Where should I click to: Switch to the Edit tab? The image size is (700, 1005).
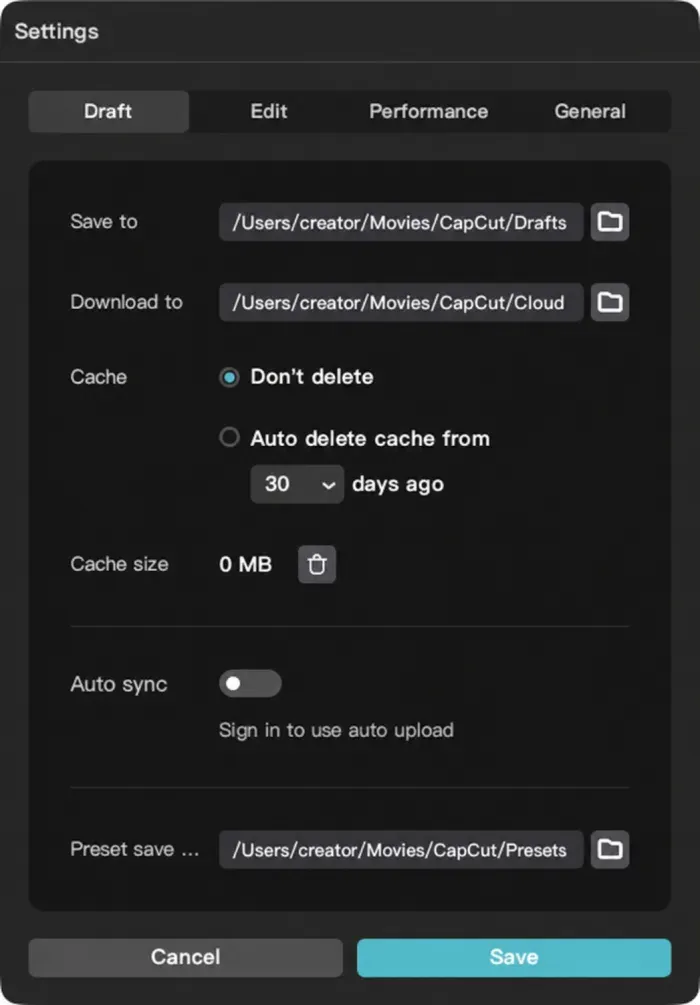(269, 112)
